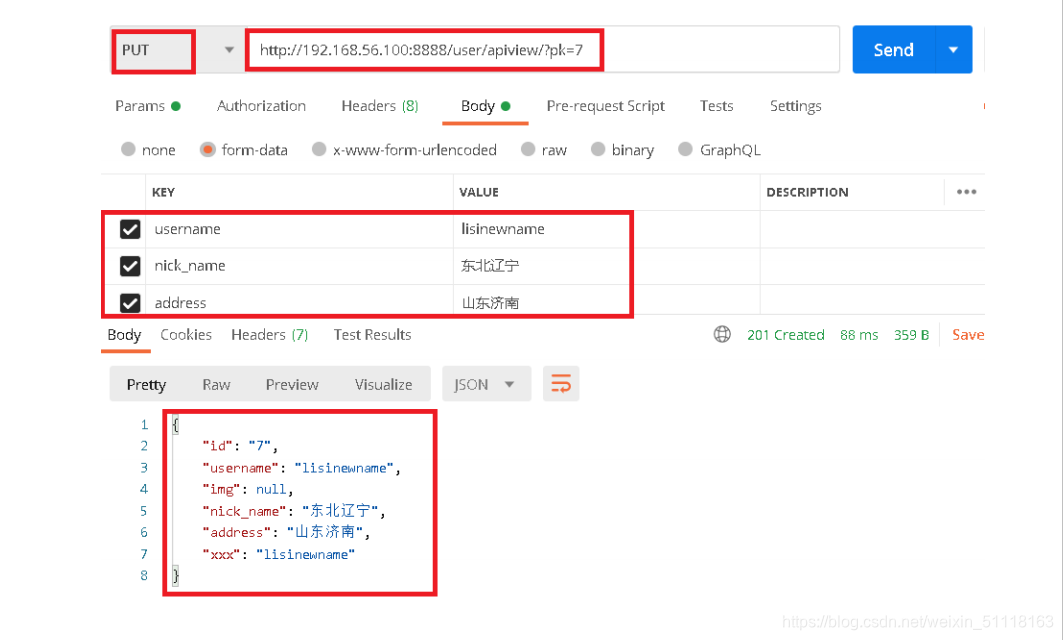
Task: Select the x-www-form-urlencoded radio button
Action: pos(319,149)
